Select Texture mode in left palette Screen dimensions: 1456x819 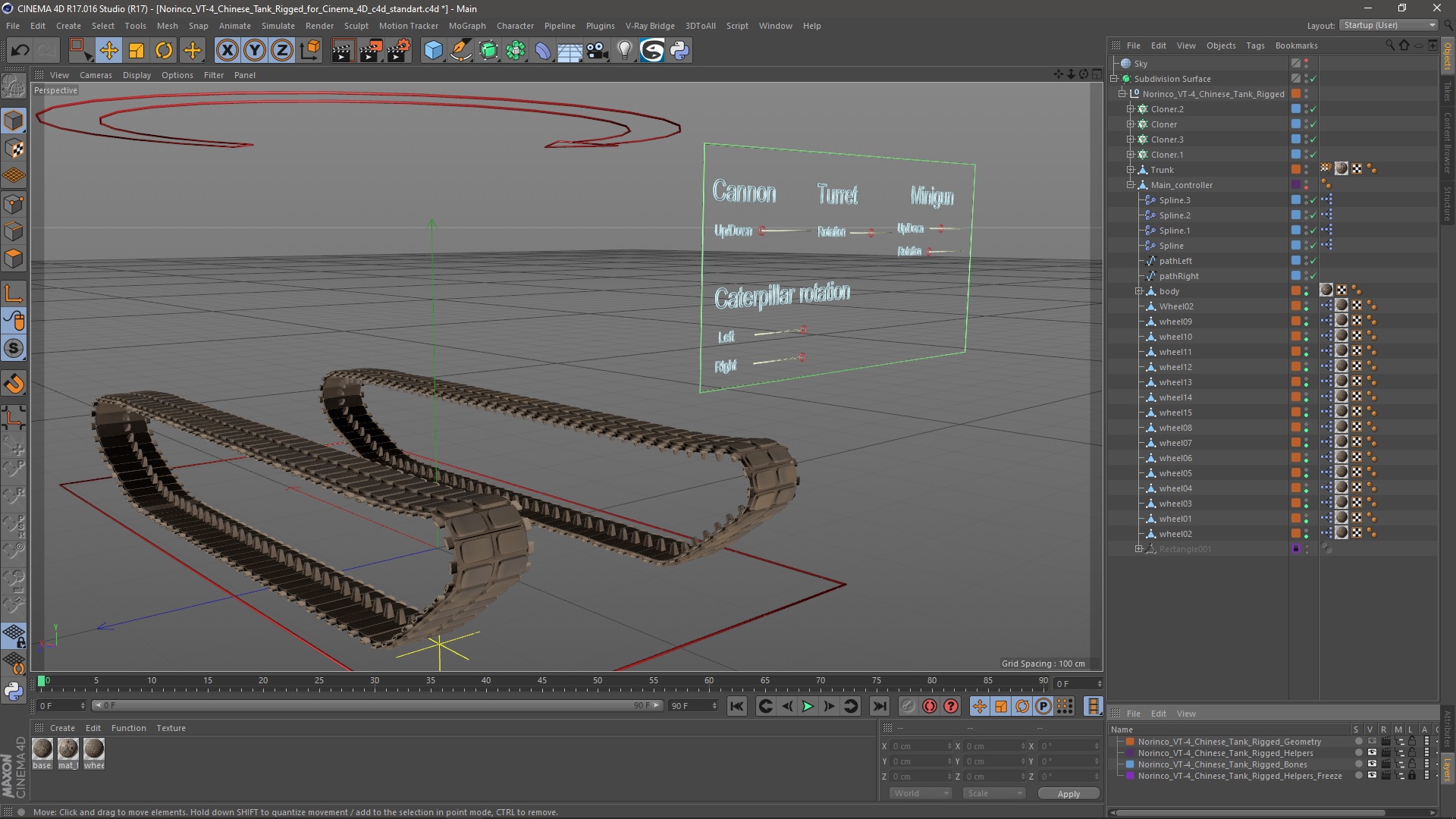[14, 149]
